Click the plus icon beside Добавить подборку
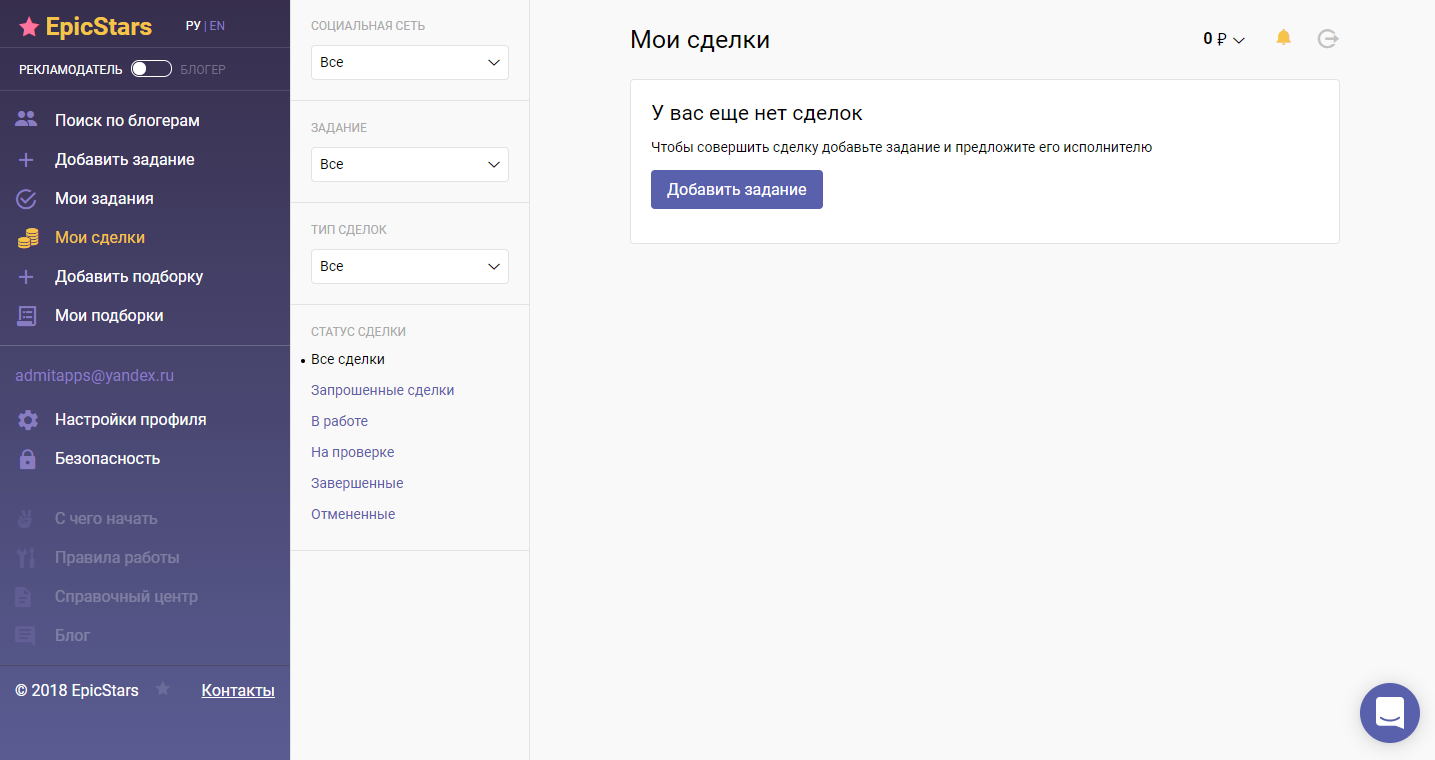1435x760 pixels. pyautogui.click(x=27, y=277)
